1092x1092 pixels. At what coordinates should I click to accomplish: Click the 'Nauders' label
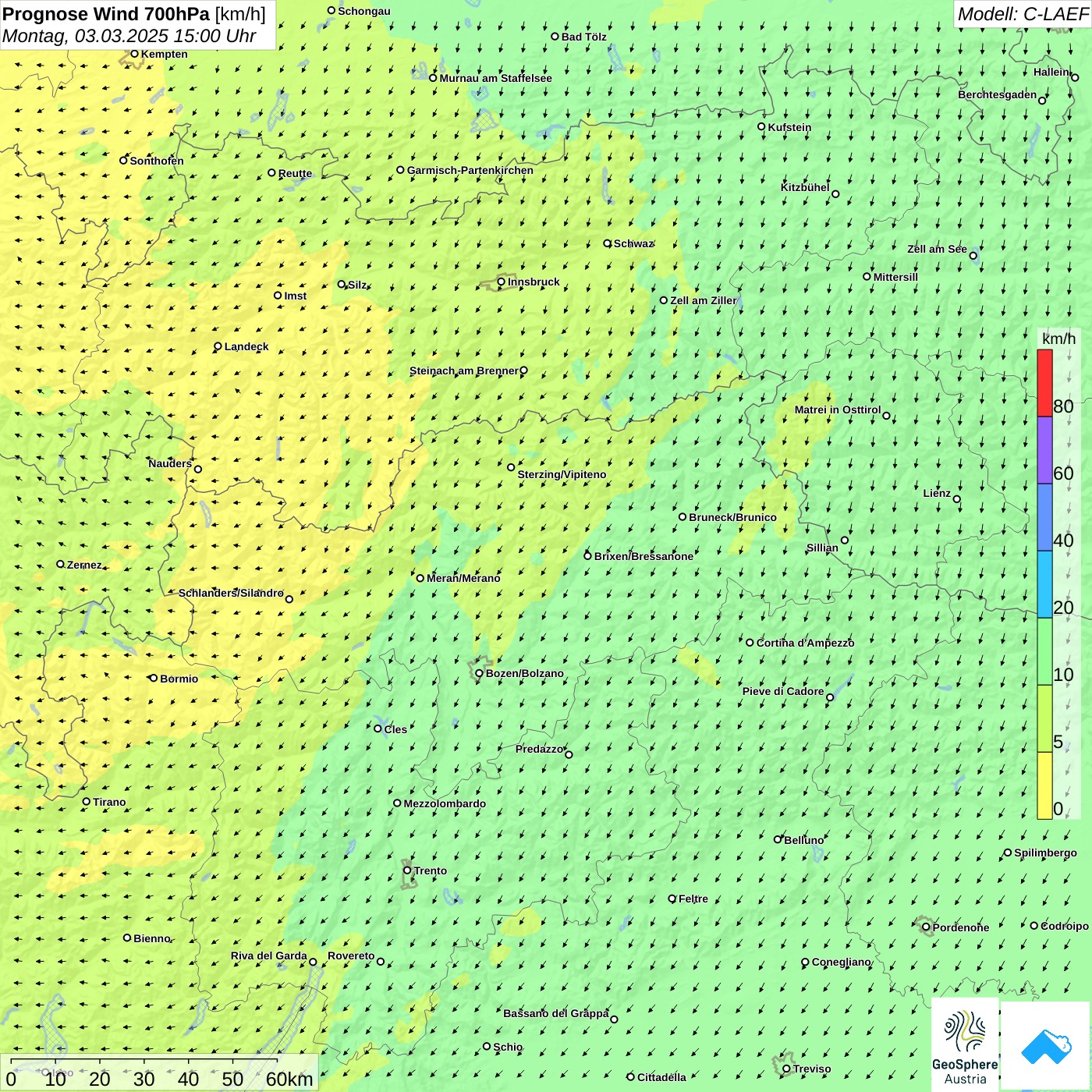170,463
